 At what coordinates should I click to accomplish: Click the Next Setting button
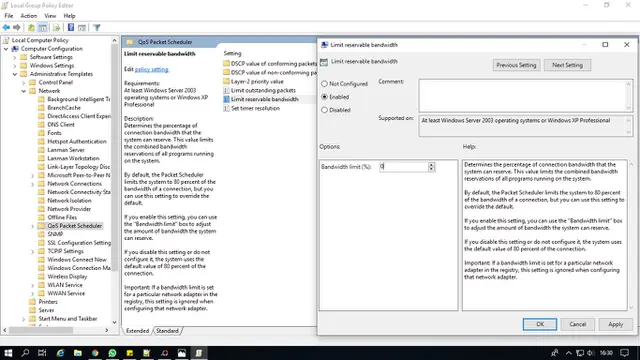[567, 65]
